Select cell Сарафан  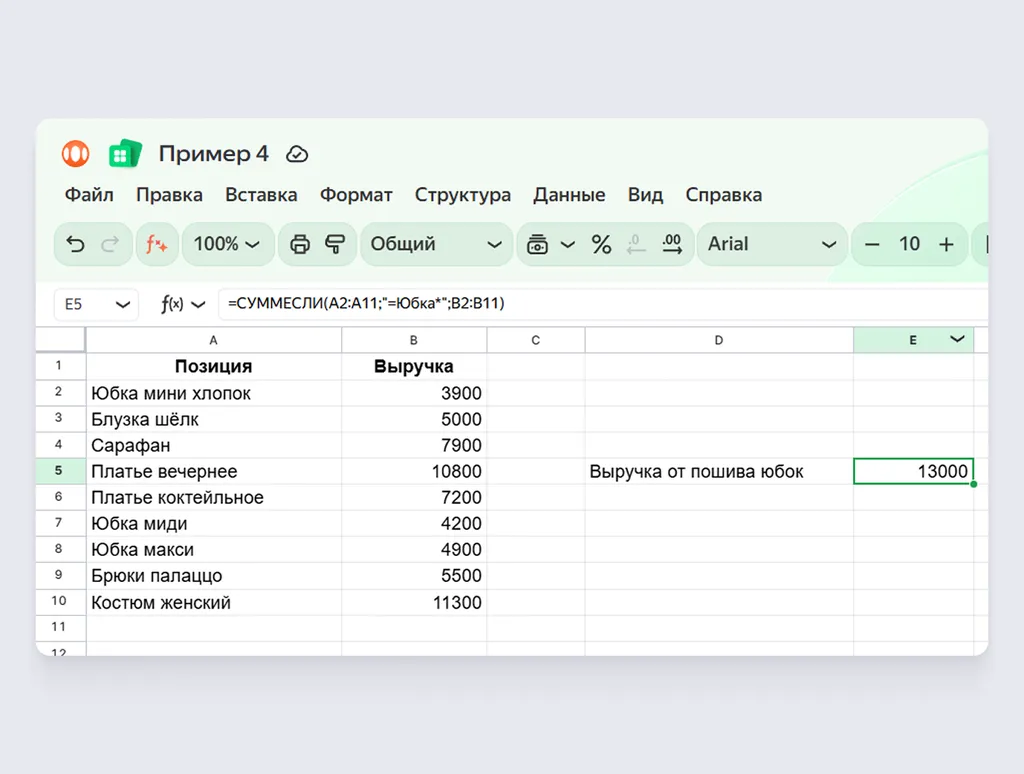(214, 445)
